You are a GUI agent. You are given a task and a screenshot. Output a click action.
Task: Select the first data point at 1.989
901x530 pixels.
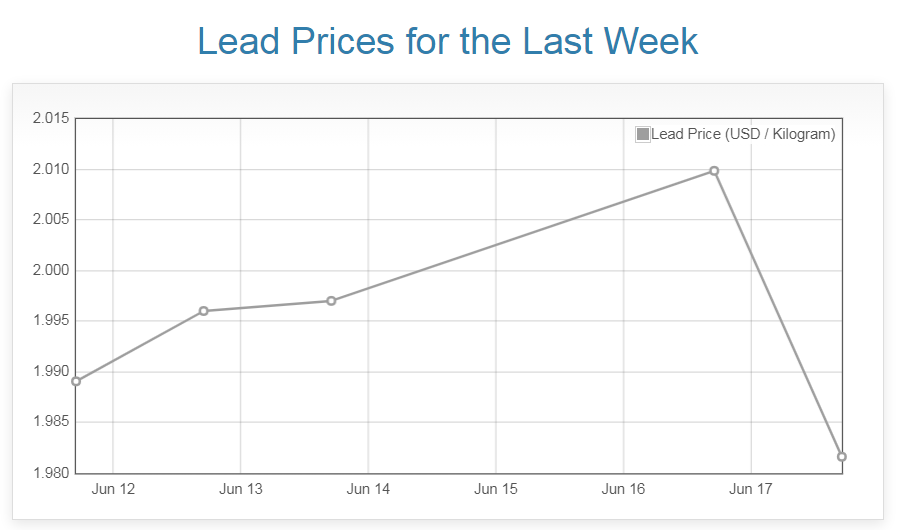76,381
